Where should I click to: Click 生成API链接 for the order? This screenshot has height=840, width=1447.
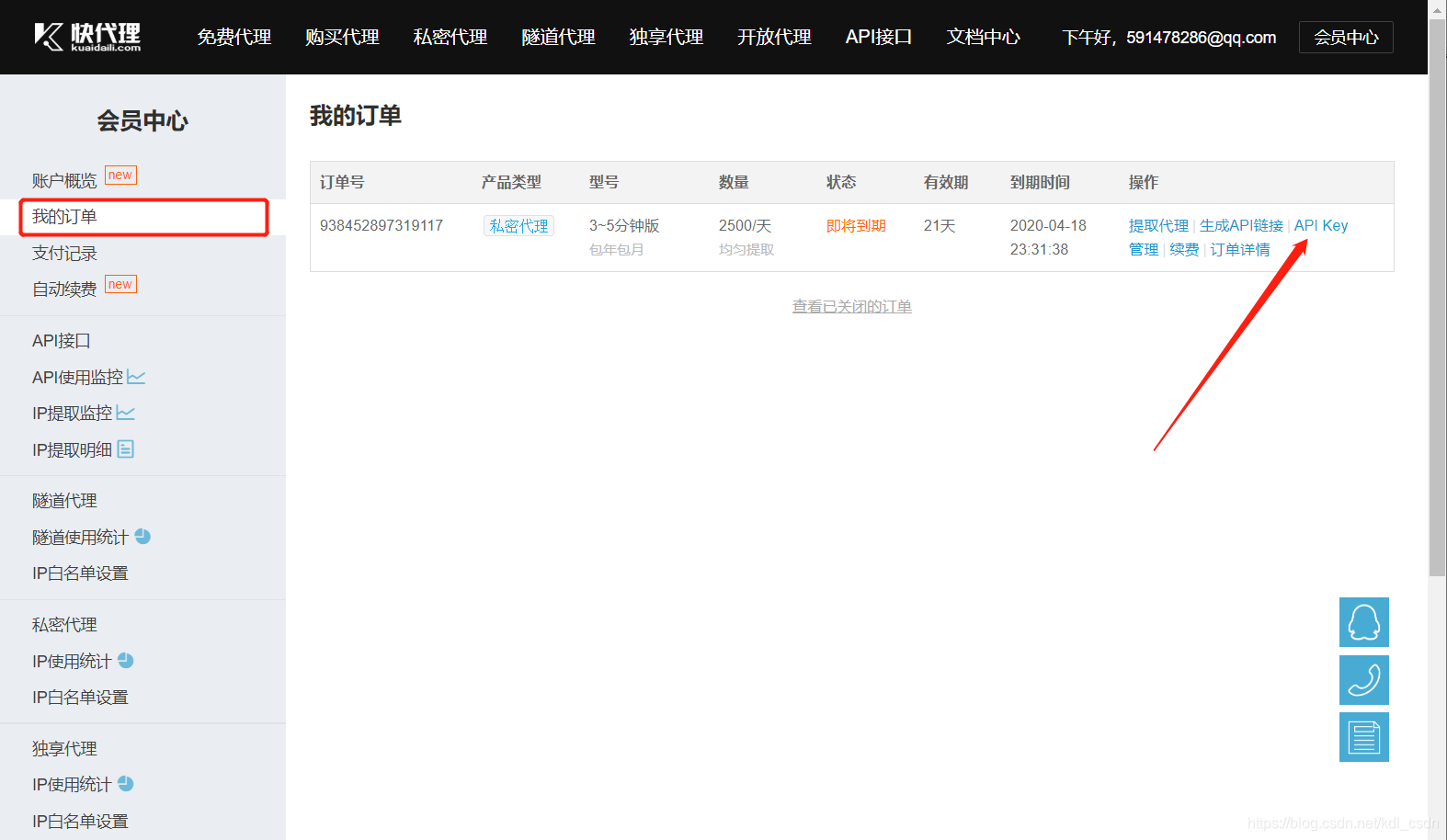[x=1241, y=225]
